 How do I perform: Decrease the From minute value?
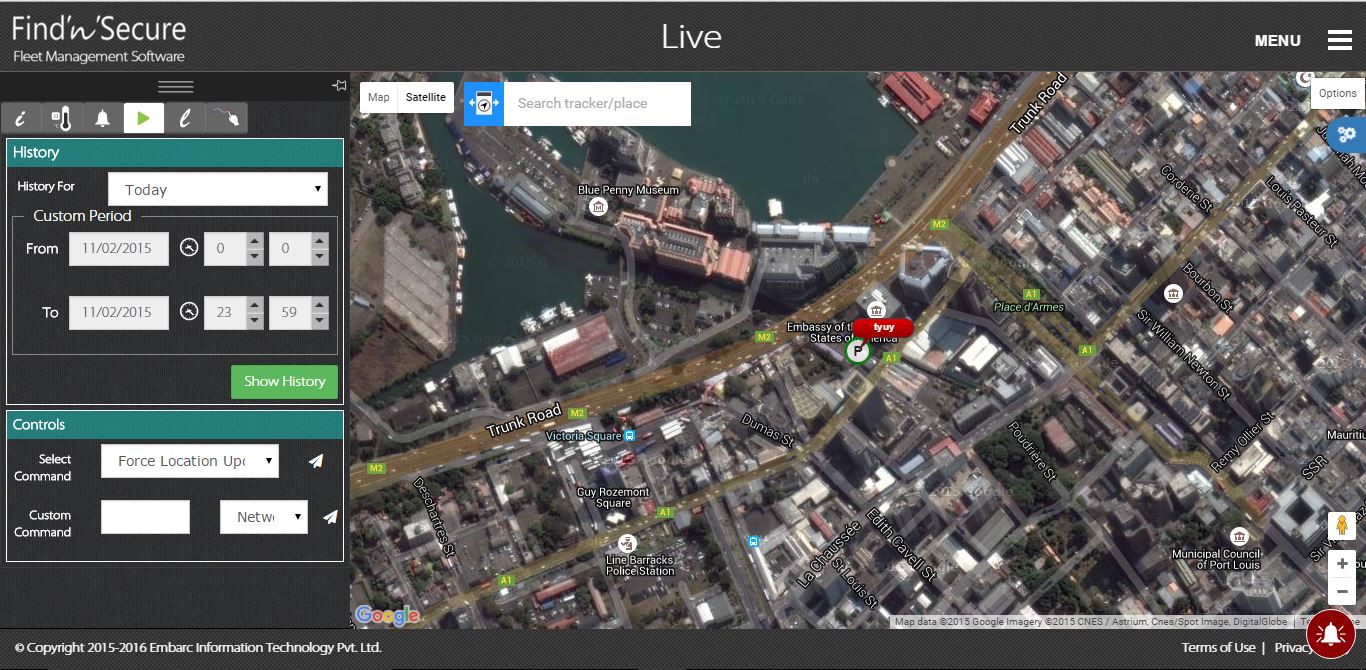tap(319, 257)
